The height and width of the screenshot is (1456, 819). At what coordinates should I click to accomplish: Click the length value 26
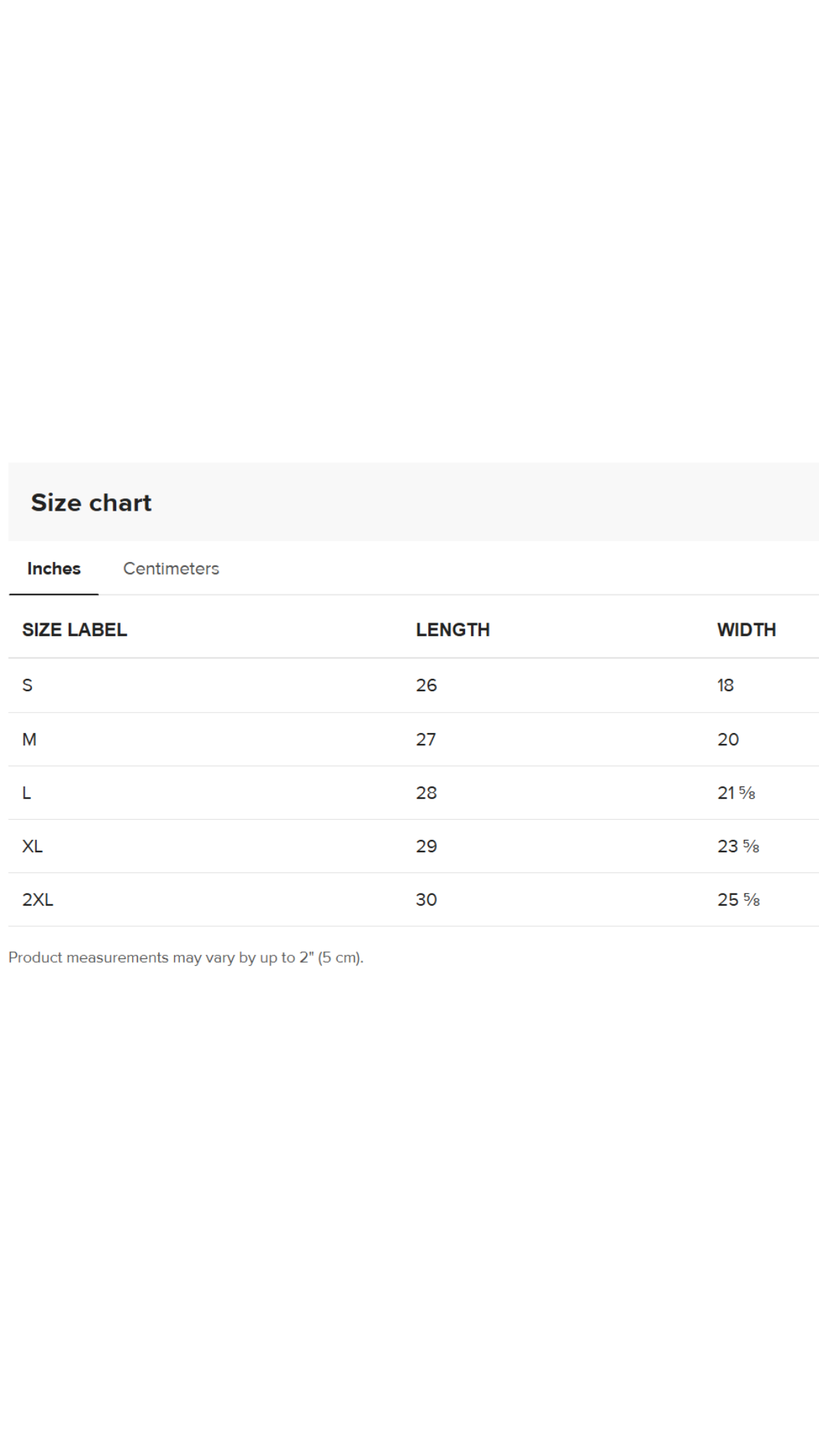click(426, 685)
